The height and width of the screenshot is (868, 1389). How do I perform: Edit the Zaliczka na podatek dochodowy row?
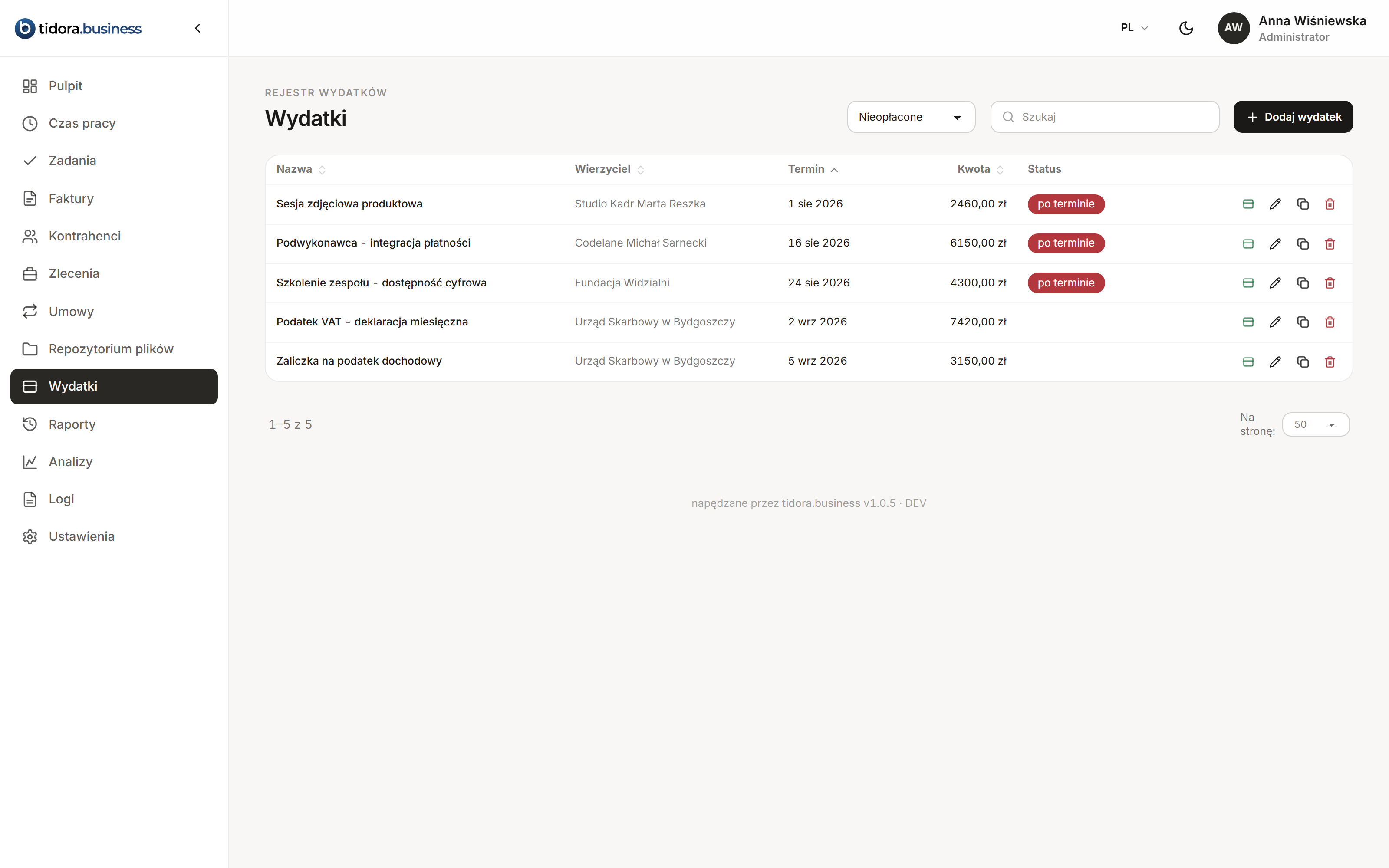[1275, 362]
